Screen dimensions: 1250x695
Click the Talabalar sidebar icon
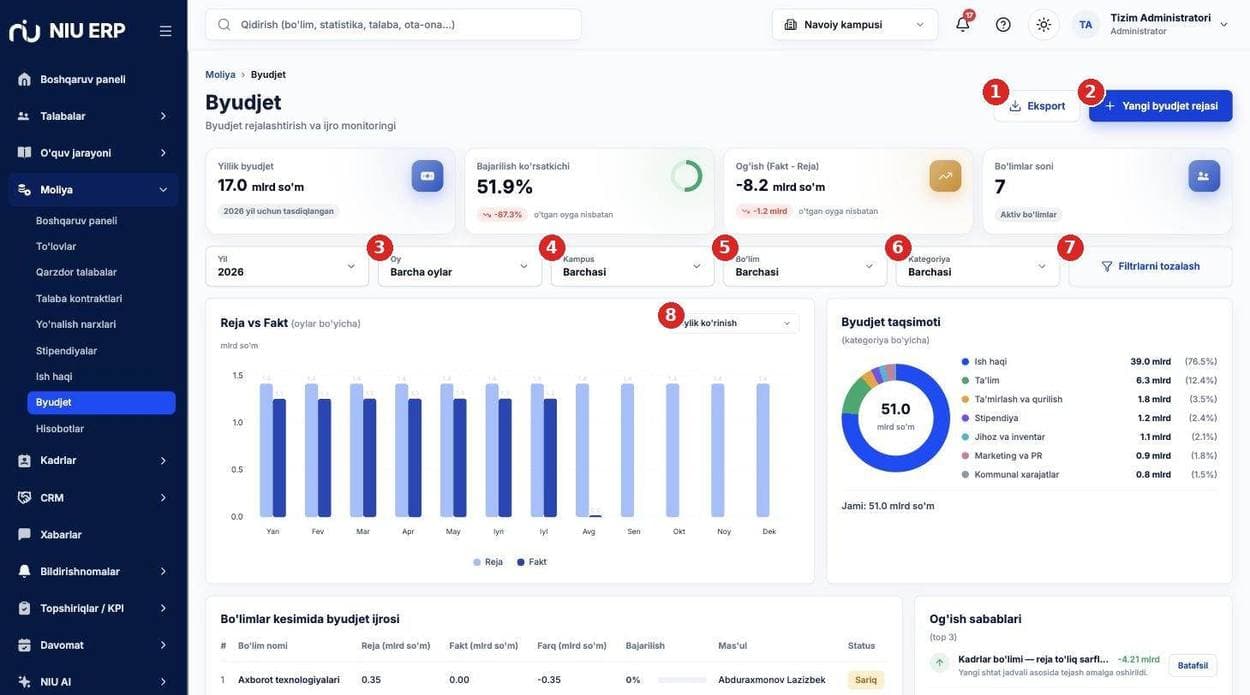click(x=25, y=116)
